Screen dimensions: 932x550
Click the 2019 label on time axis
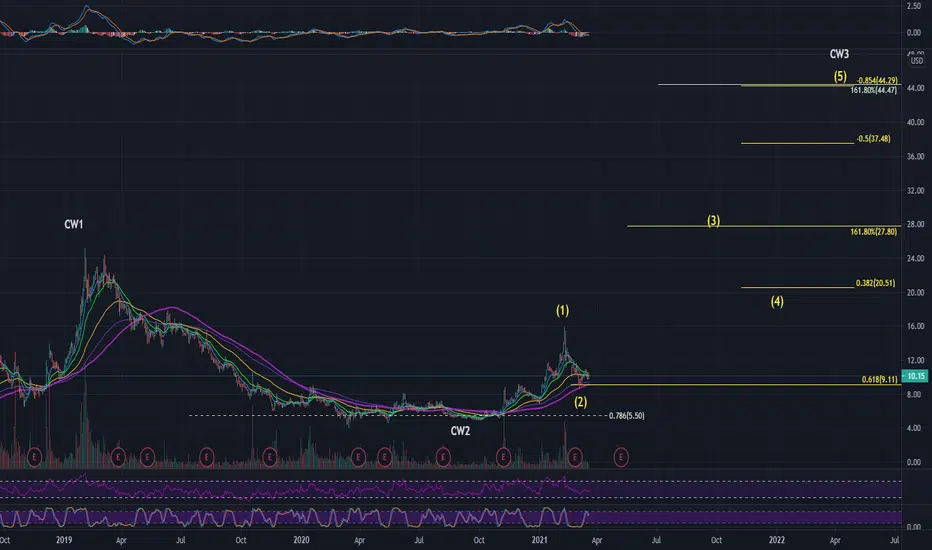(64, 540)
